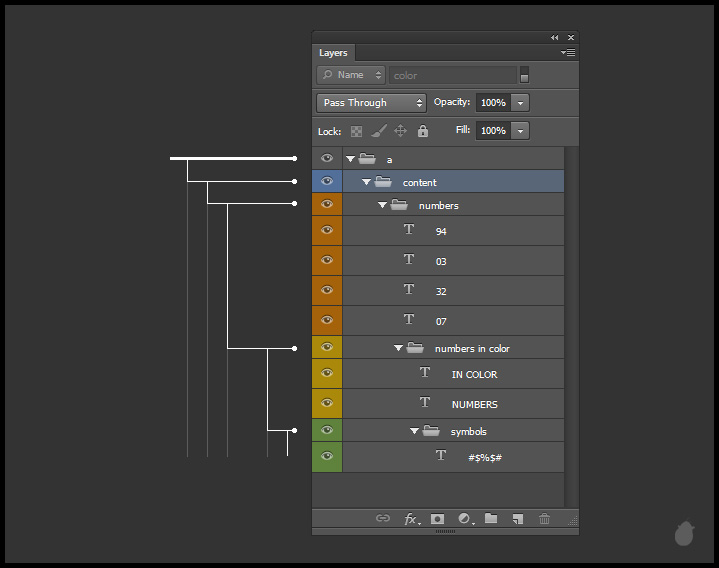Open the layer style fx menu

410,519
